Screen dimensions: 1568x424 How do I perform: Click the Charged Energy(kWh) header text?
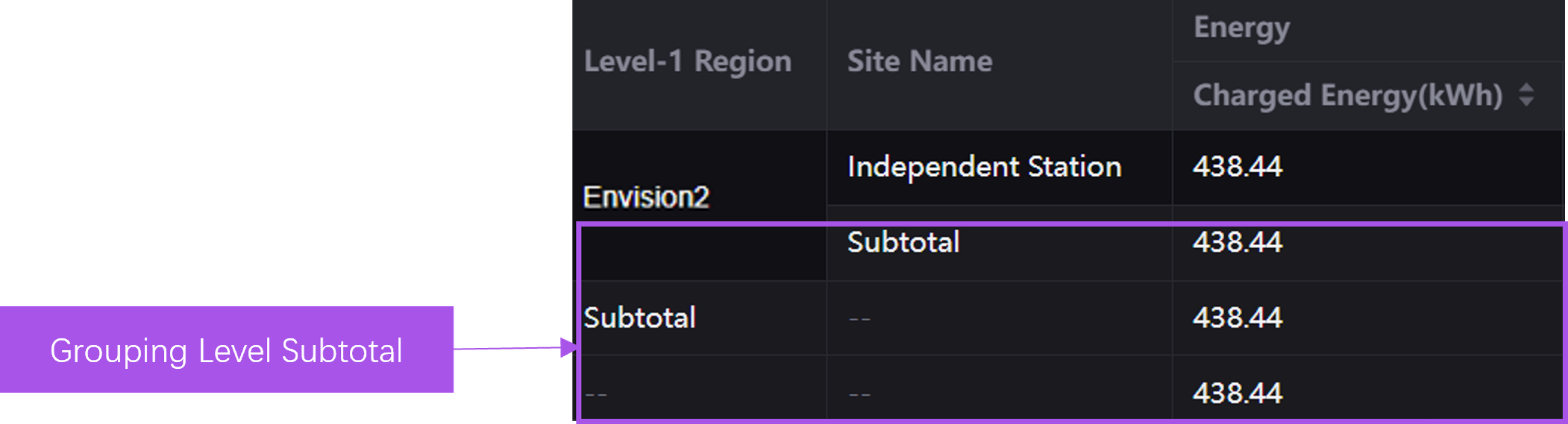1347,95
